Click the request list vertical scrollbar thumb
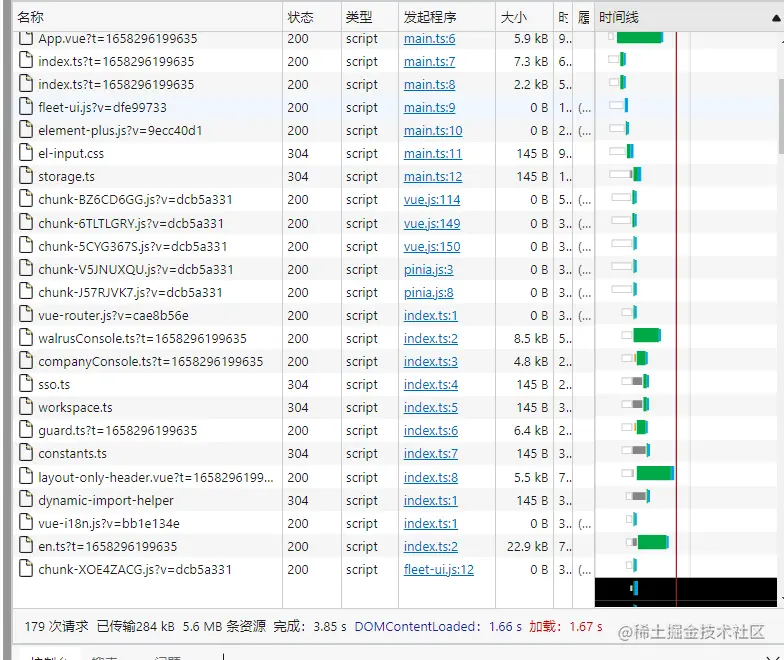This screenshot has height=660, width=784. [781, 116]
